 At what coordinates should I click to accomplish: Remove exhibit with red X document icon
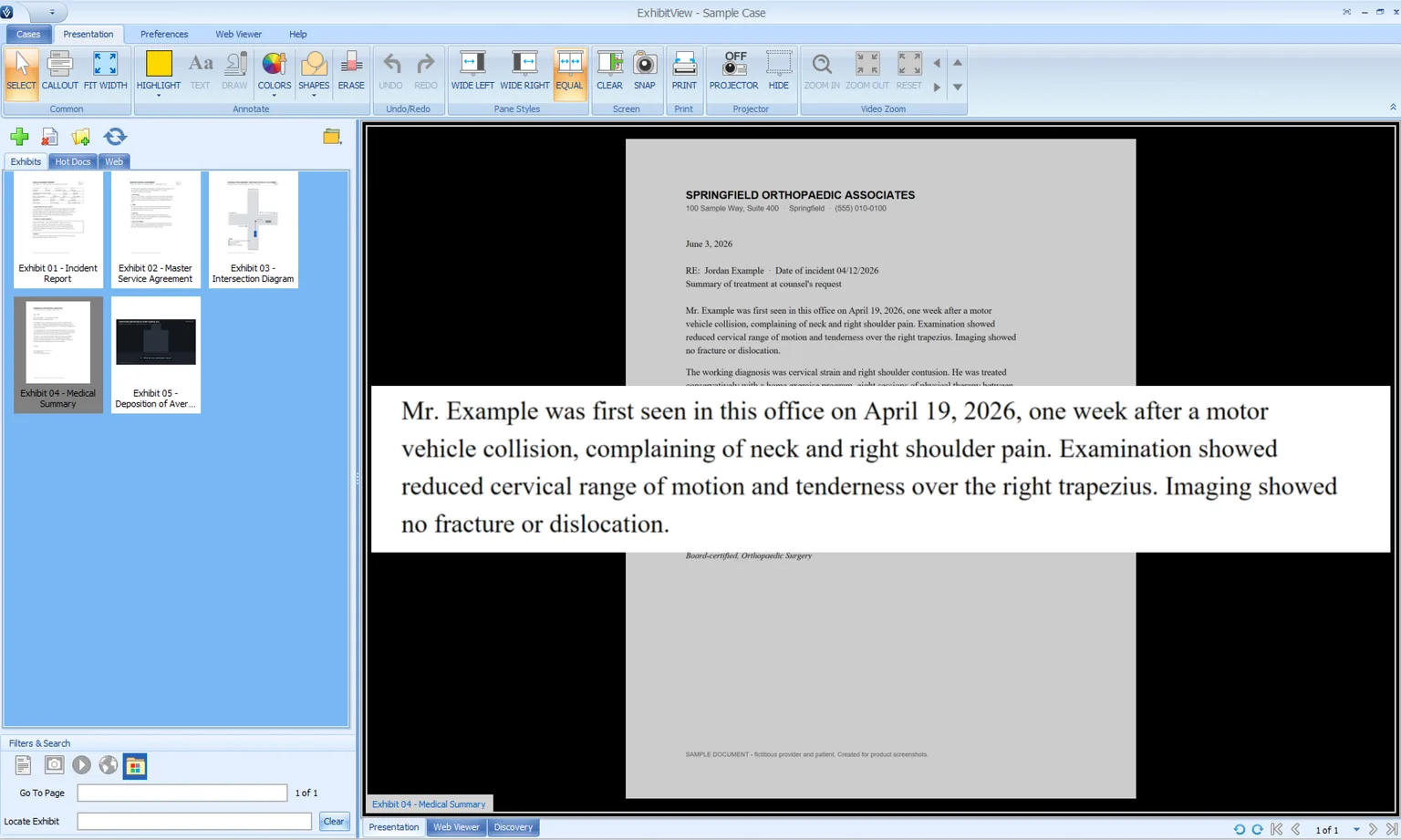[49, 137]
